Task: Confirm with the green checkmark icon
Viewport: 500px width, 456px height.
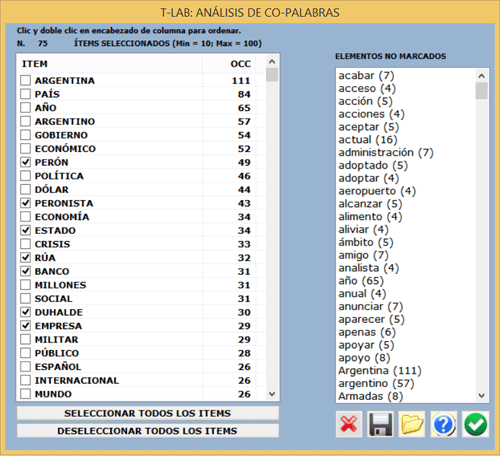Action: (475, 424)
